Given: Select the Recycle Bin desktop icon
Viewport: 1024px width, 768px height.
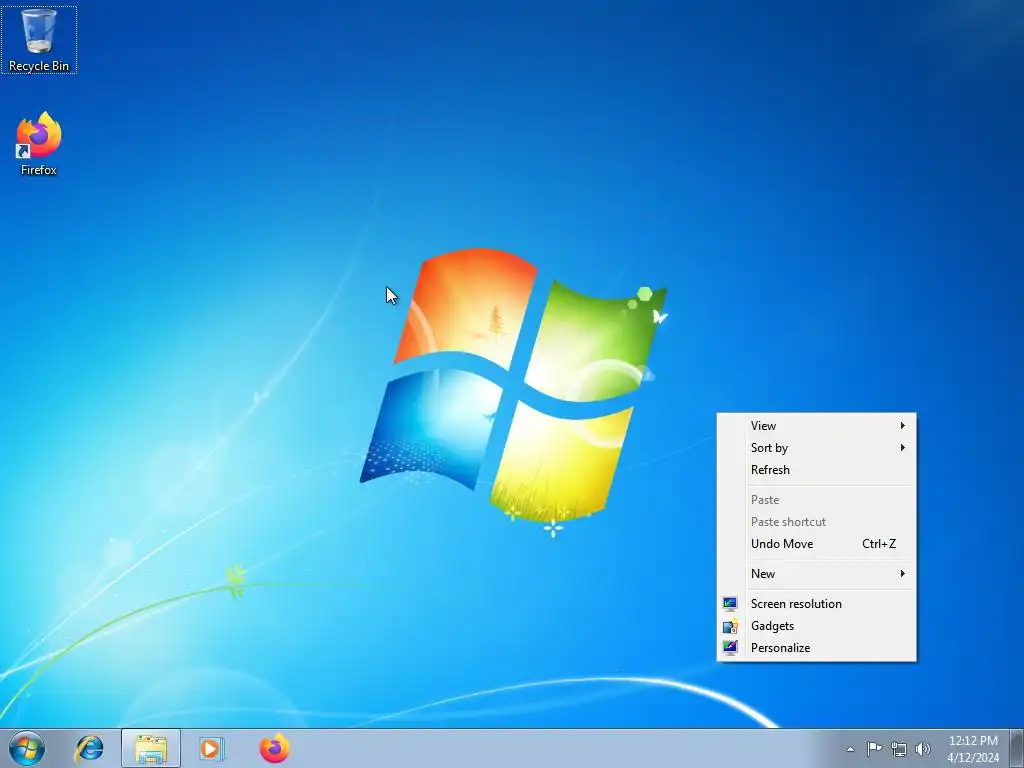Looking at the screenshot, I should (x=39, y=40).
